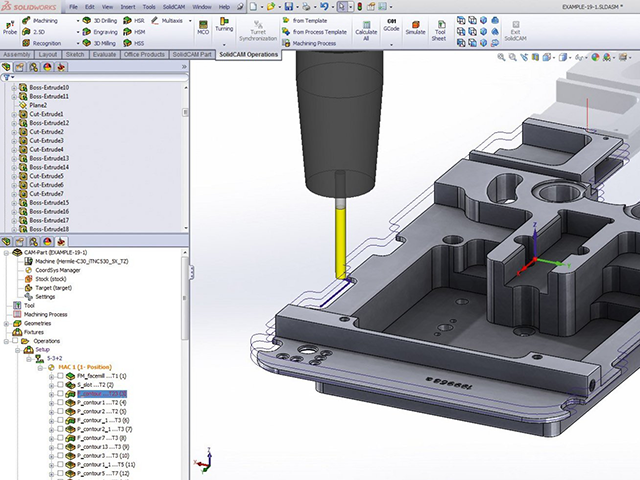Start the Simulate command

[x=416, y=28]
